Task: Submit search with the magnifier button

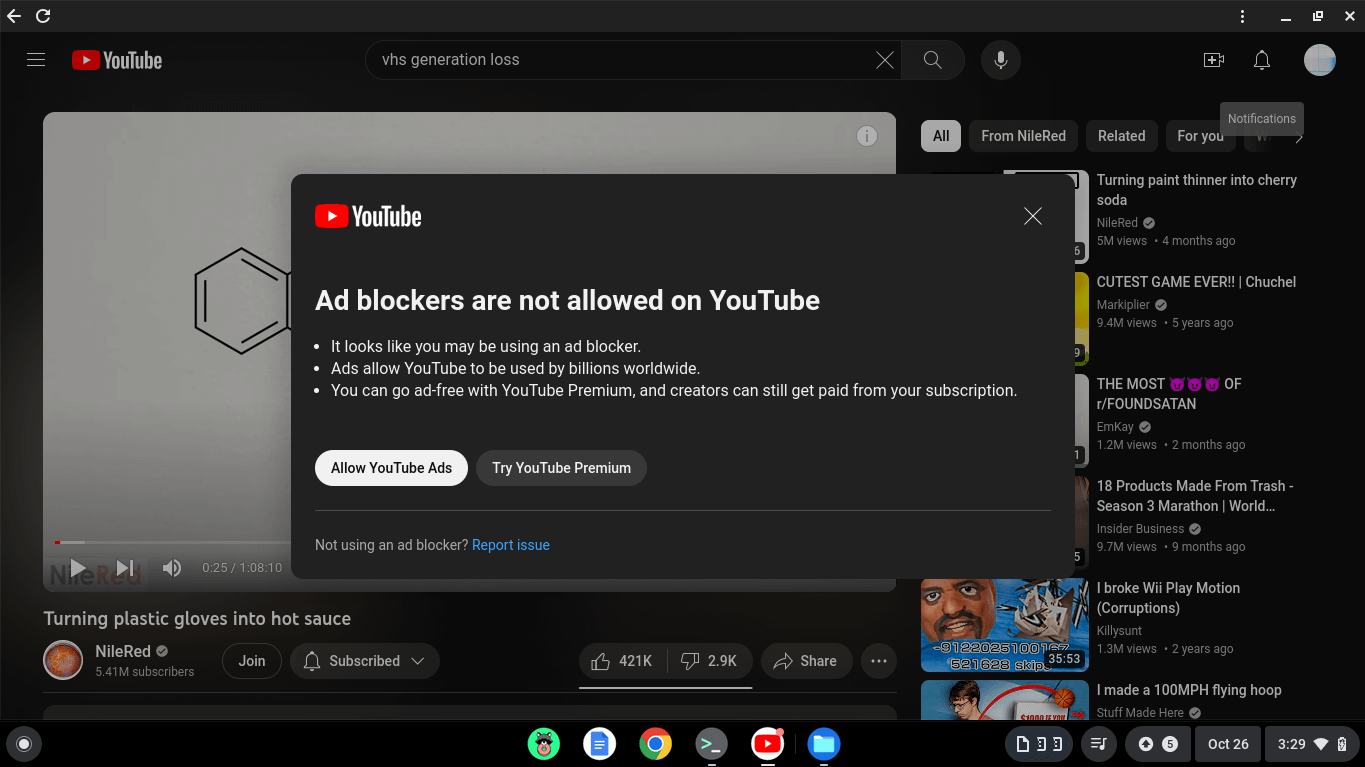Action: (933, 60)
